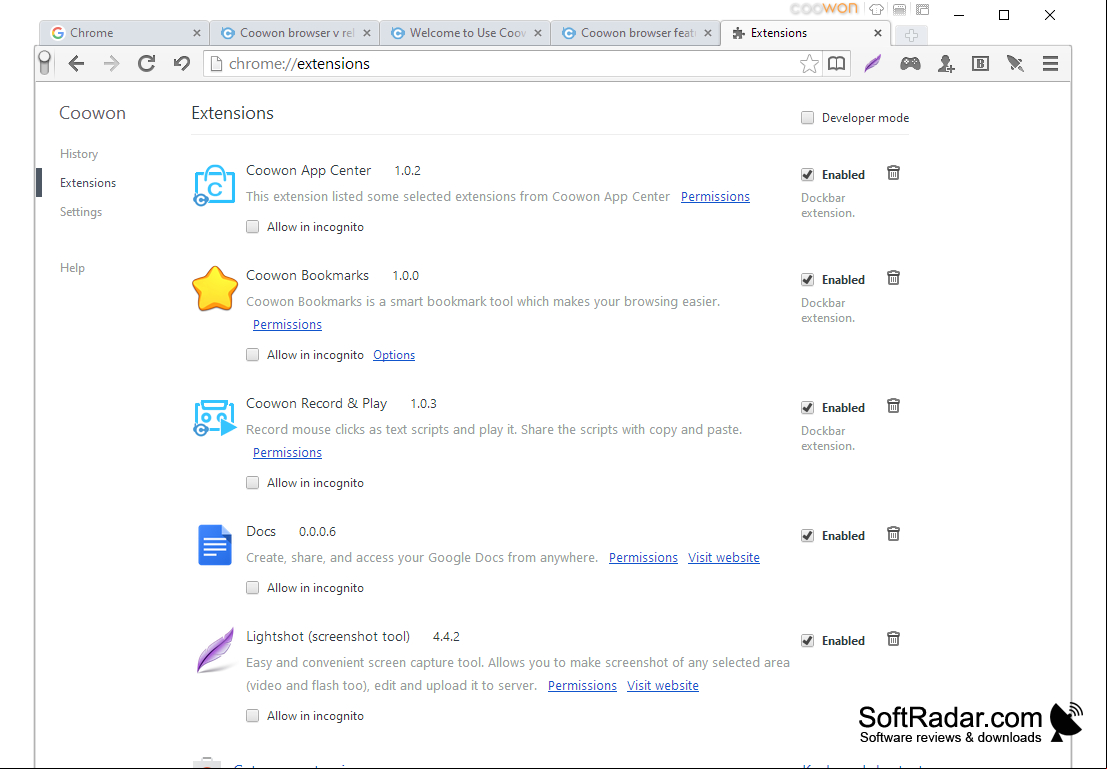View Coowon Bookmarks Permissions link

click(287, 324)
